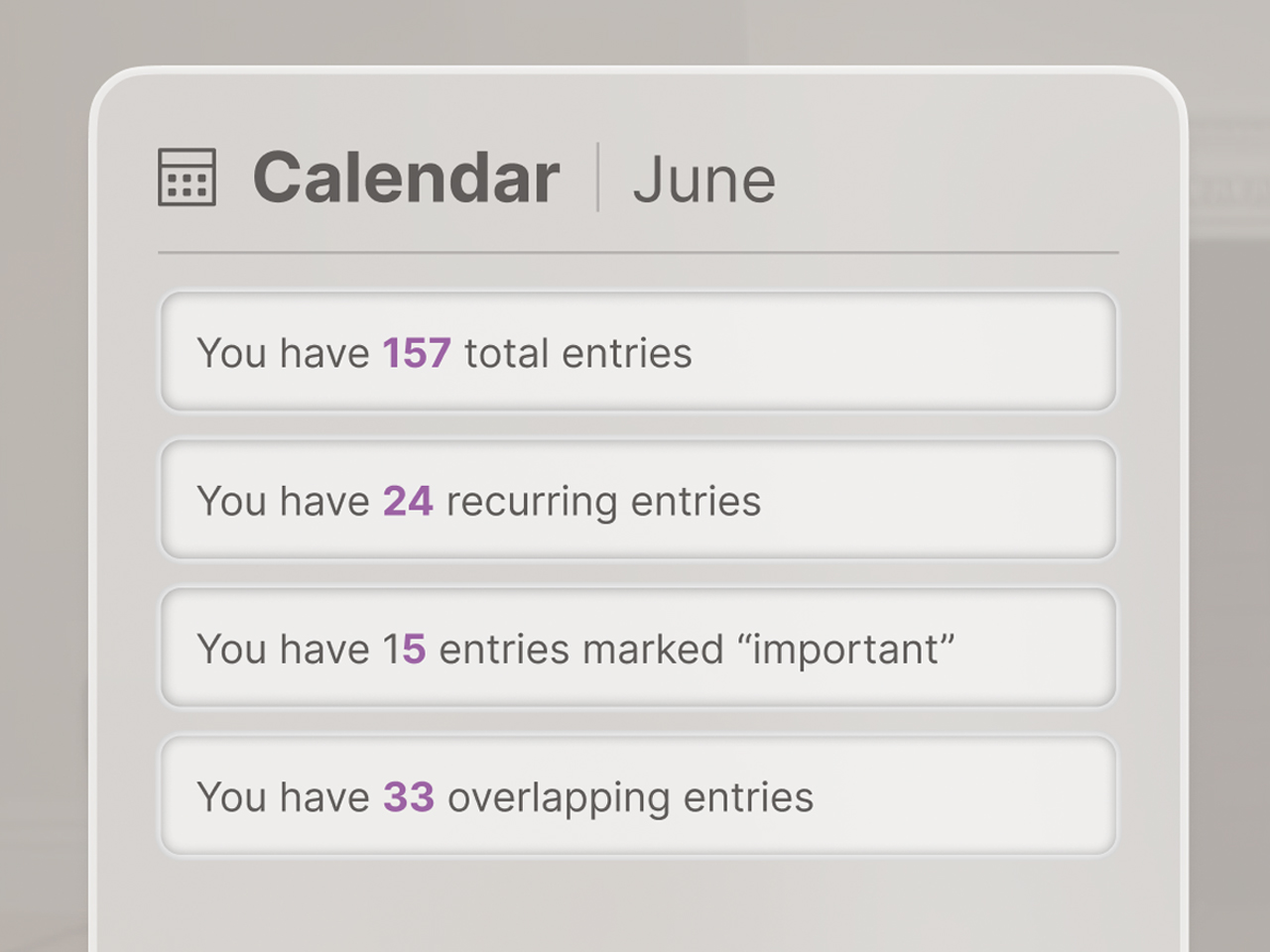Click "You have" in the recurring entries row
The image size is (1270, 952).
283,501
